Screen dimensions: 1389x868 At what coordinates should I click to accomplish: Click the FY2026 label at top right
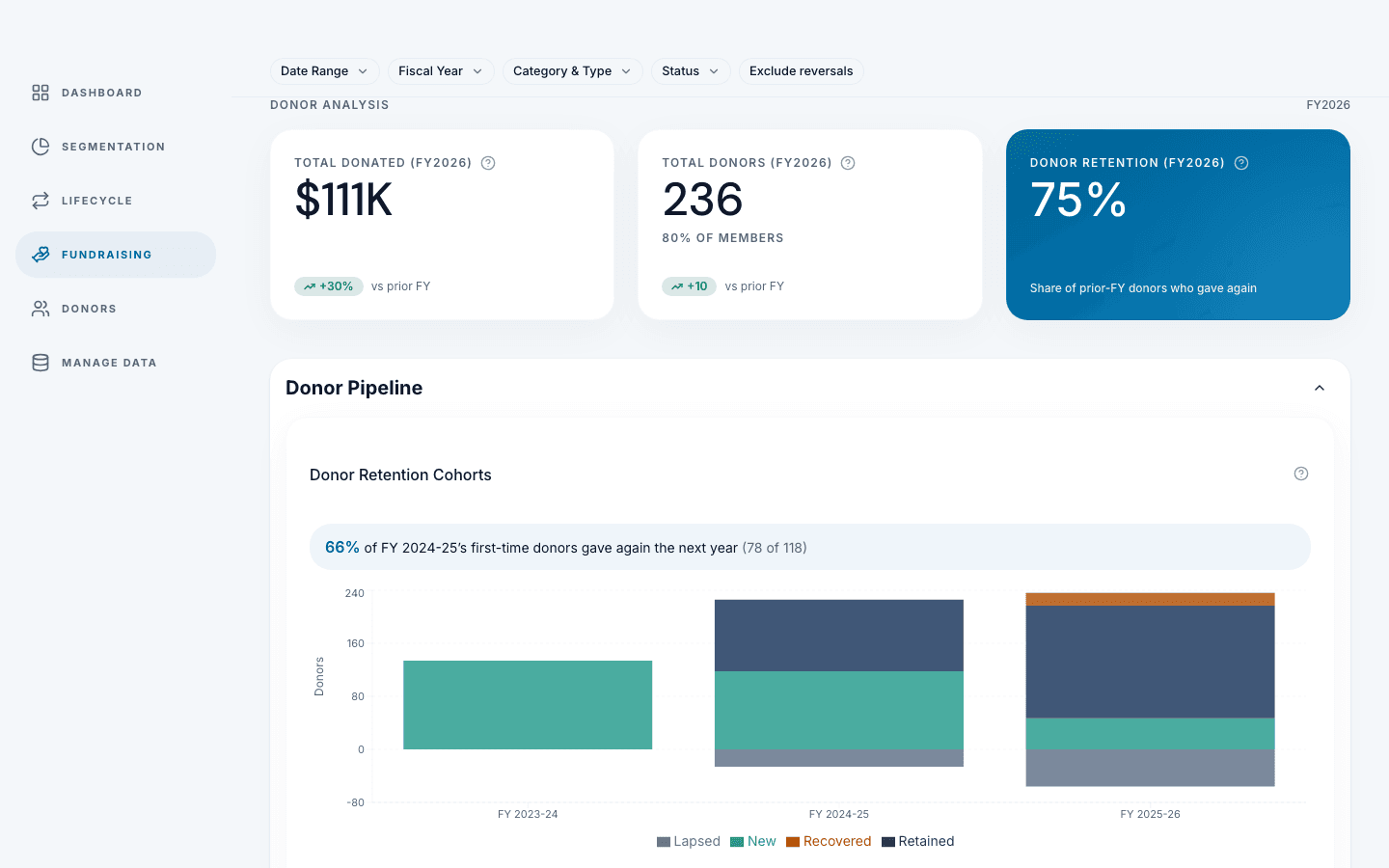(1328, 105)
